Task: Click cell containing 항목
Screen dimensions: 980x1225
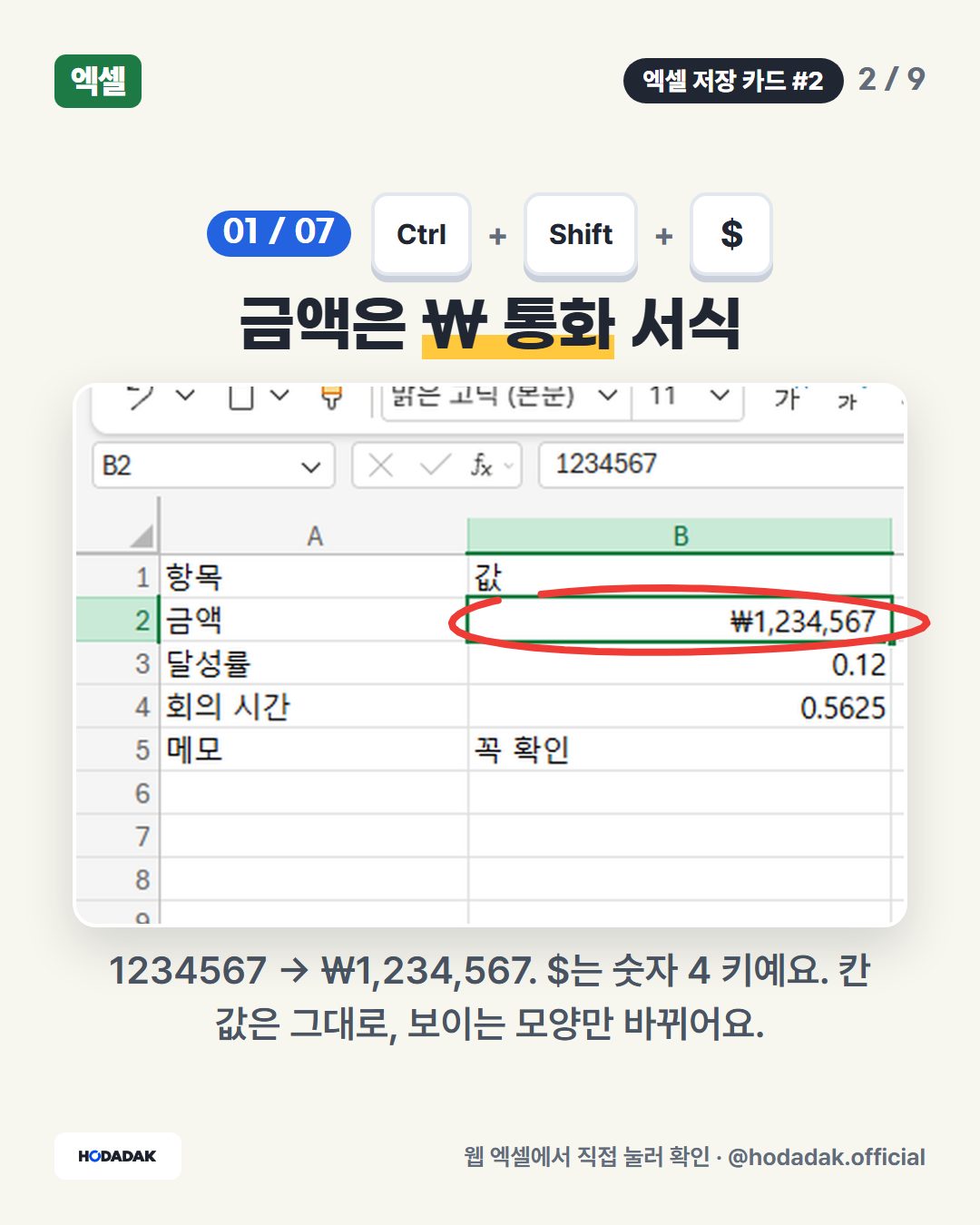Action: coord(314,577)
